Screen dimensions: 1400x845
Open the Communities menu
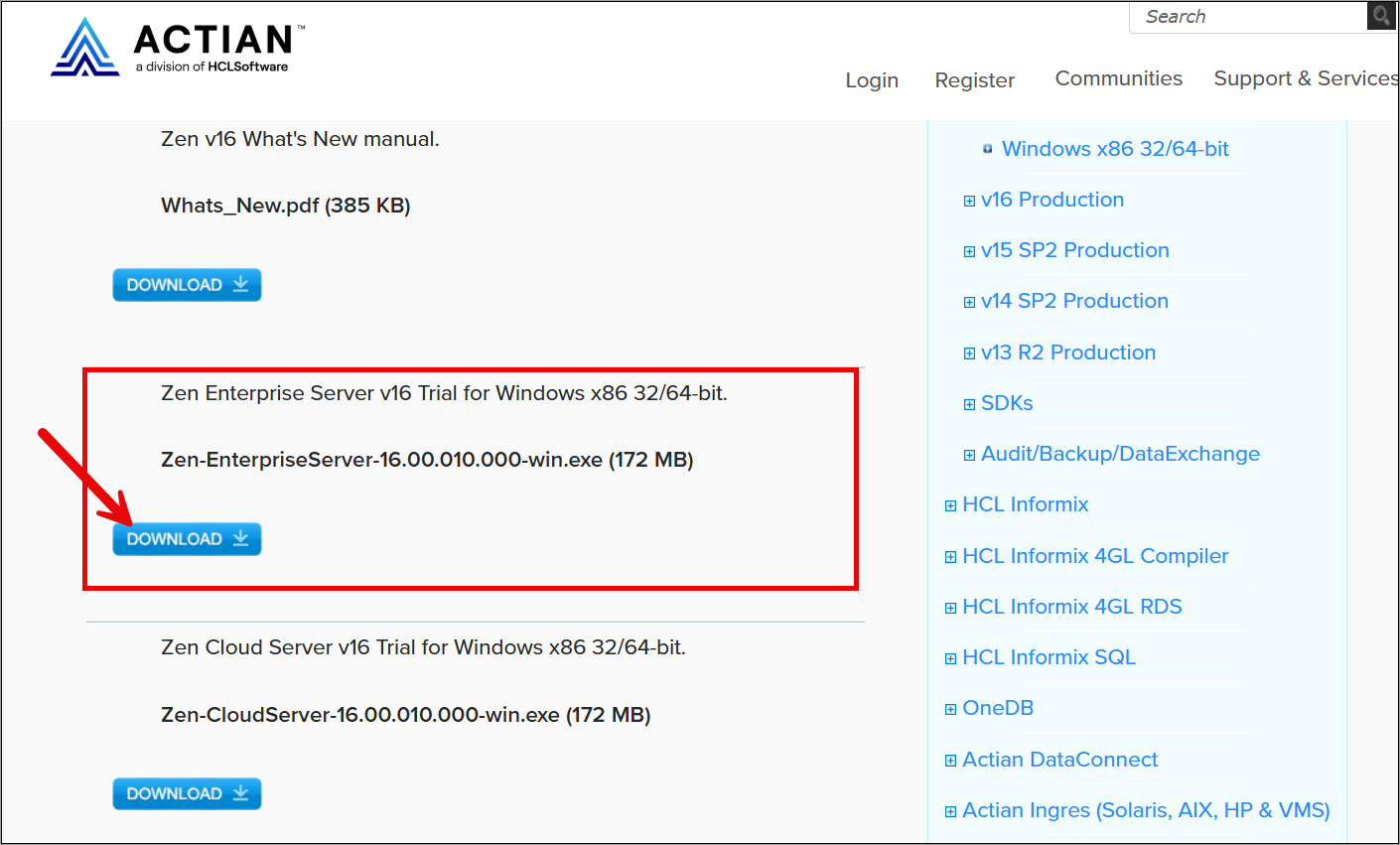(x=1119, y=78)
